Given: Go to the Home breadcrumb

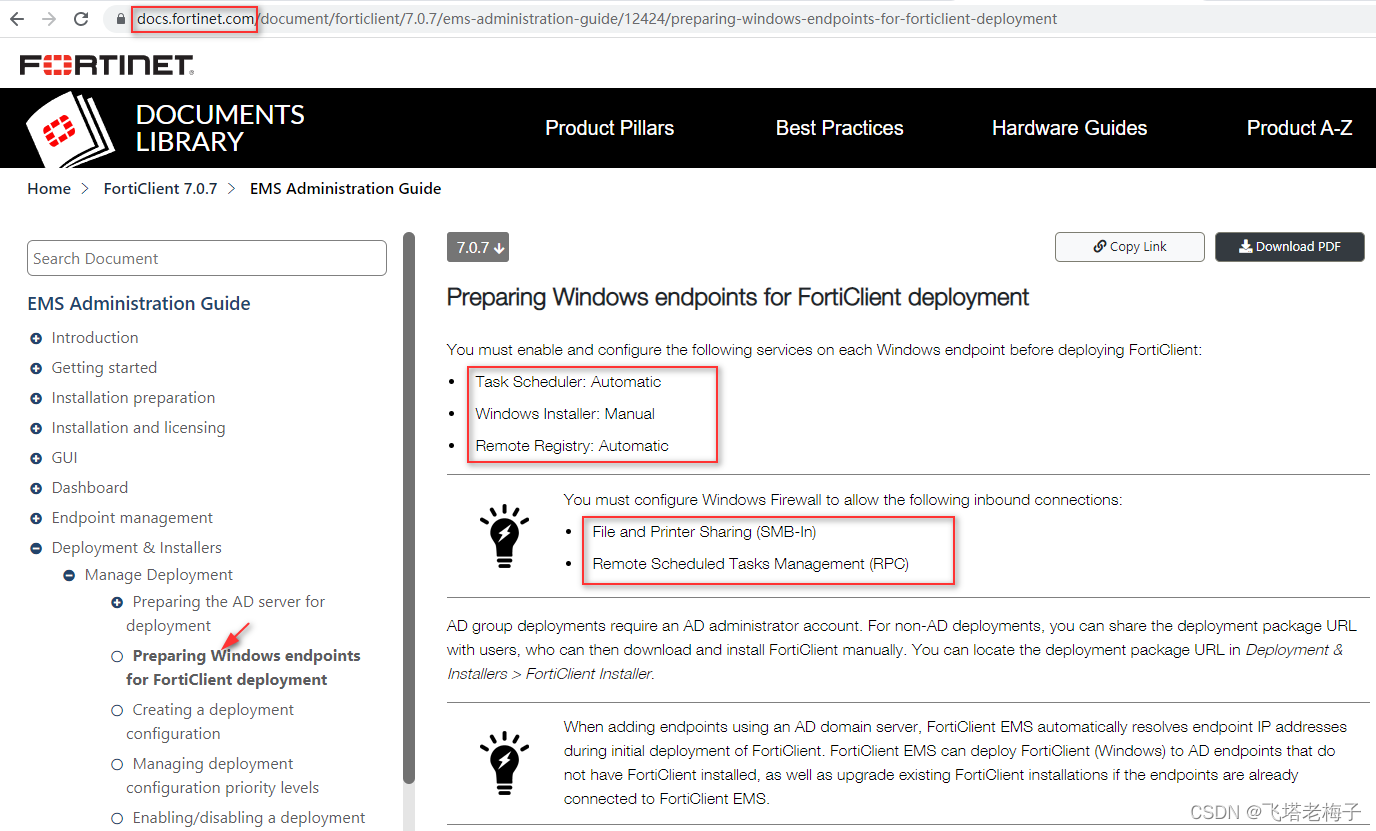Looking at the screenshot, I should click(49, 188).
